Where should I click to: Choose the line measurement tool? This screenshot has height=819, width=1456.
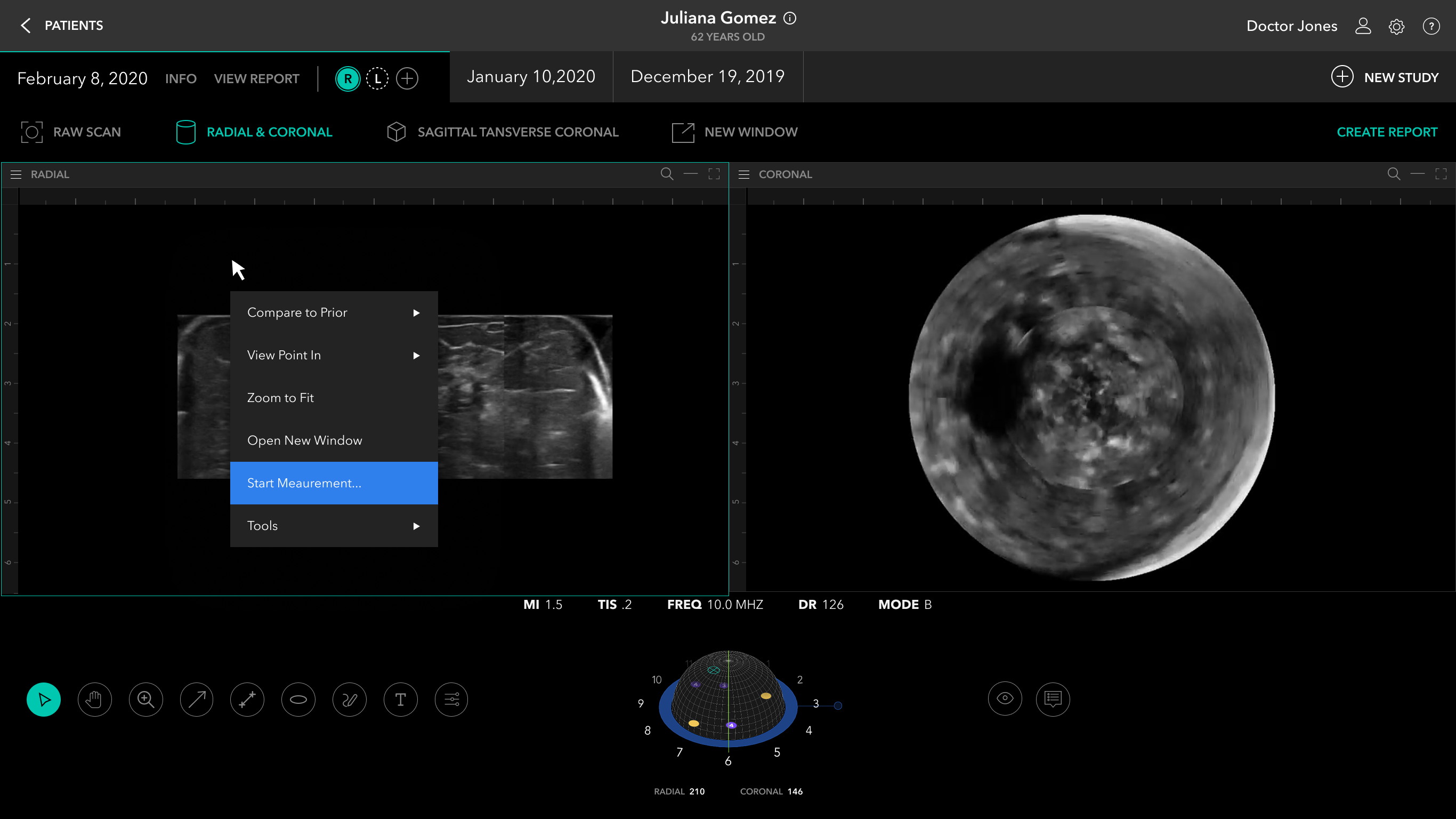pos(248,700)
